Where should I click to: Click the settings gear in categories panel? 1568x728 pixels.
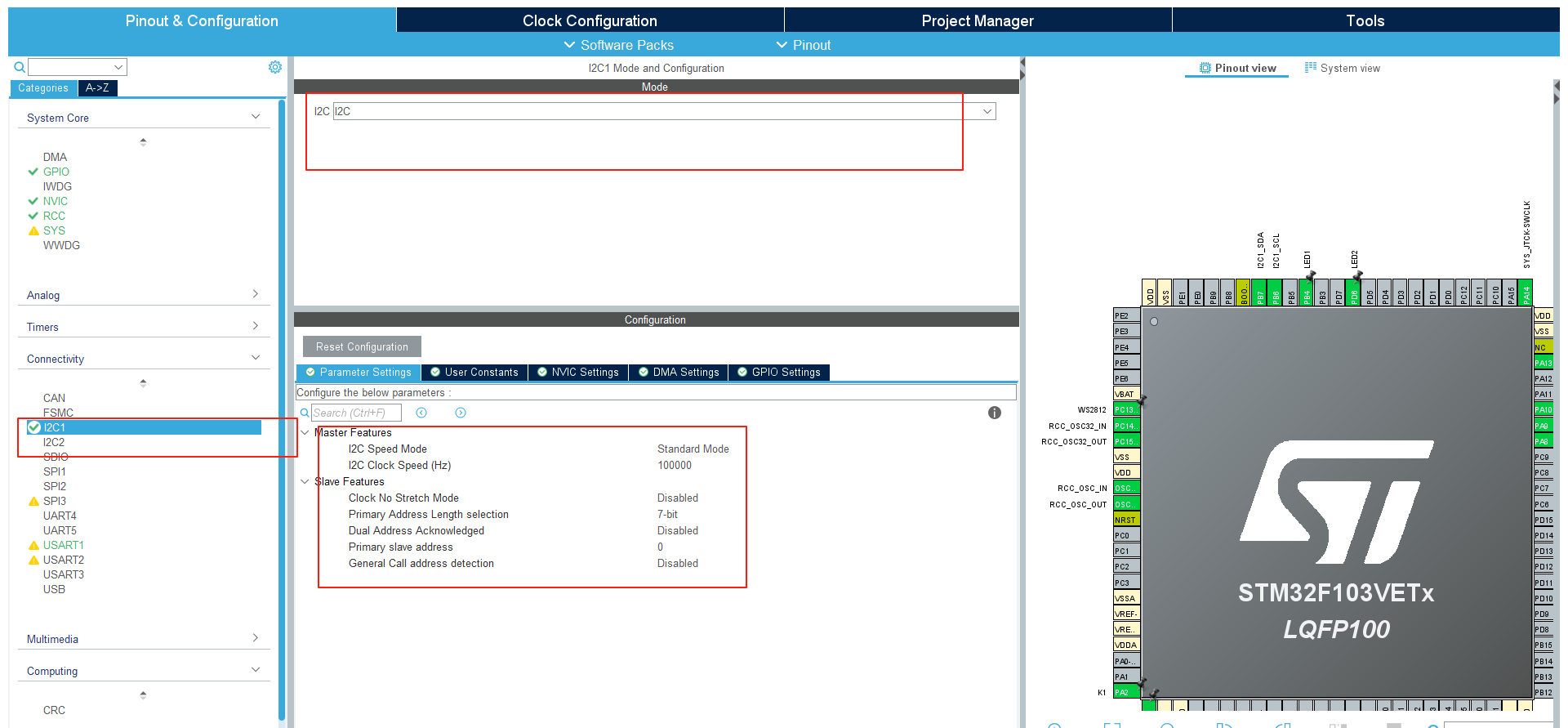[275, 67]
